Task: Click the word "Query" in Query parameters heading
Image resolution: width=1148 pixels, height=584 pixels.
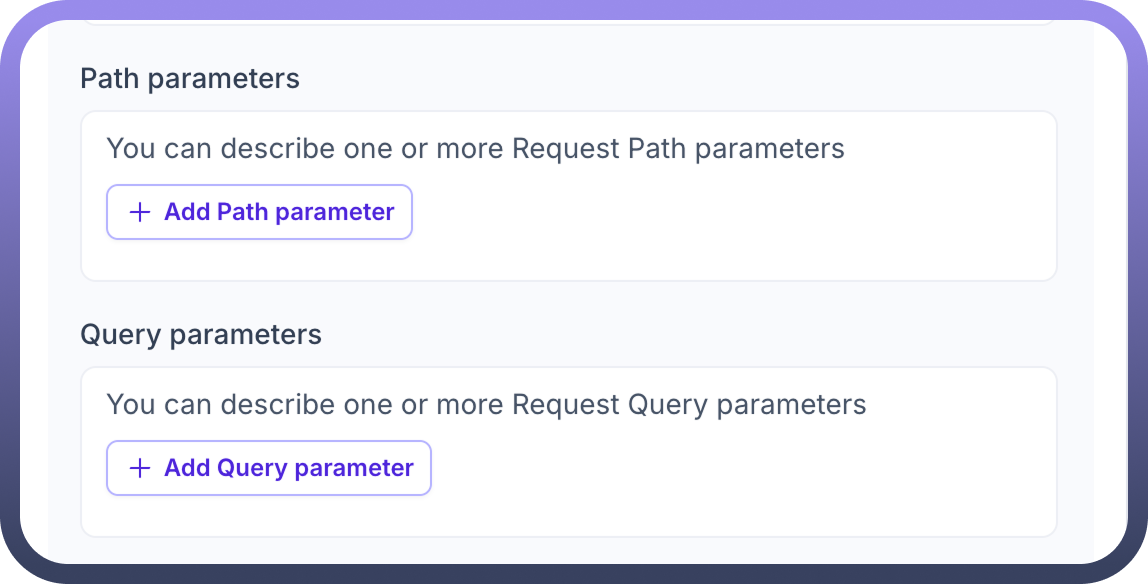Action: point(121,334)
